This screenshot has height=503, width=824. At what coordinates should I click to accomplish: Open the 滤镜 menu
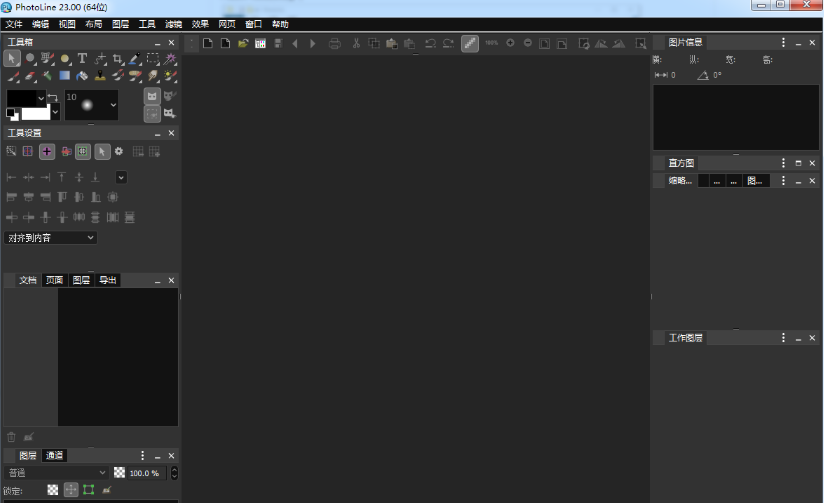(174, 23)
